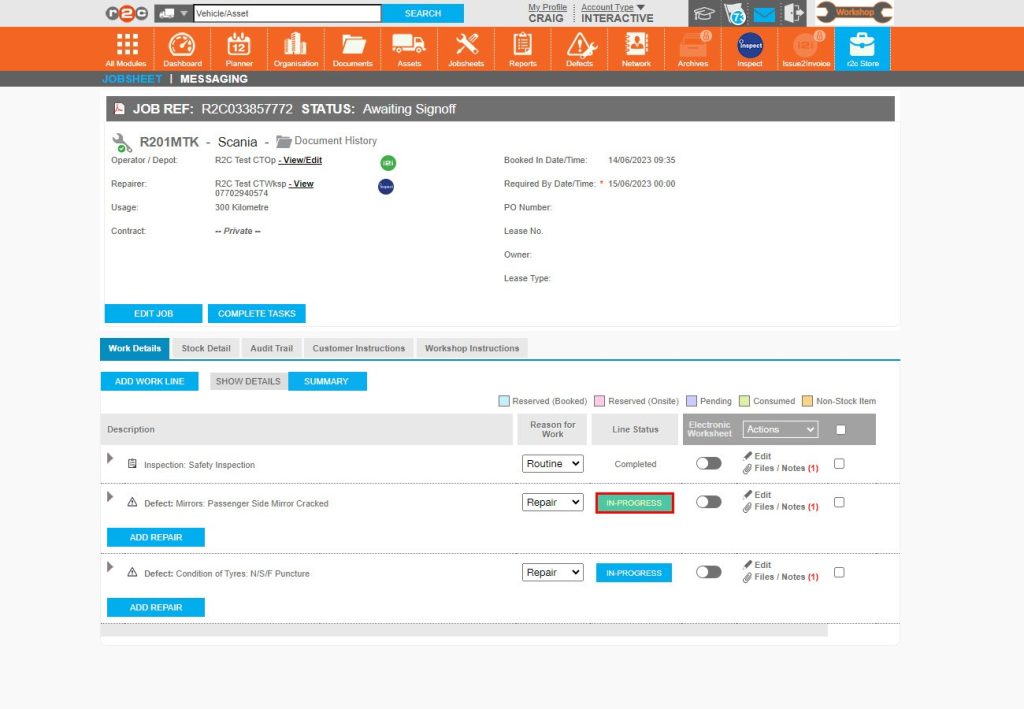Select the Assets truck icon
Viewport: 1024px width, 709px height.
click(x=408, y=47)
